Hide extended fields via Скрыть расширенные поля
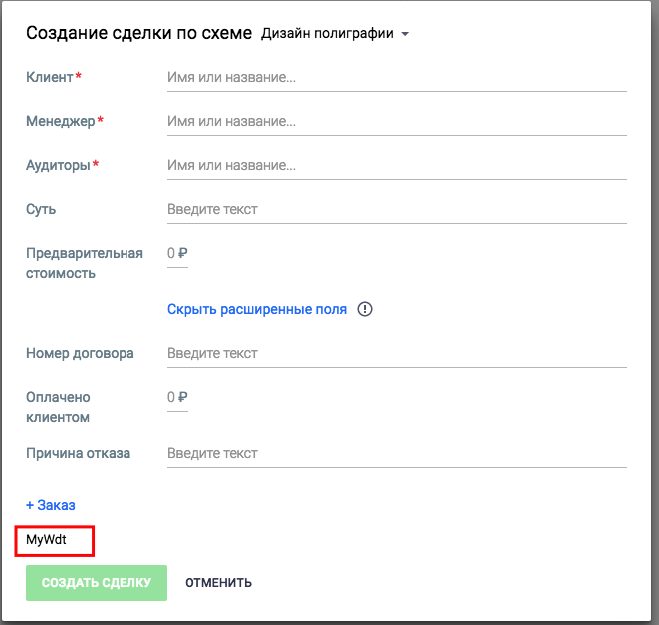This screenshot has height=625, width=659. point(257,309)
